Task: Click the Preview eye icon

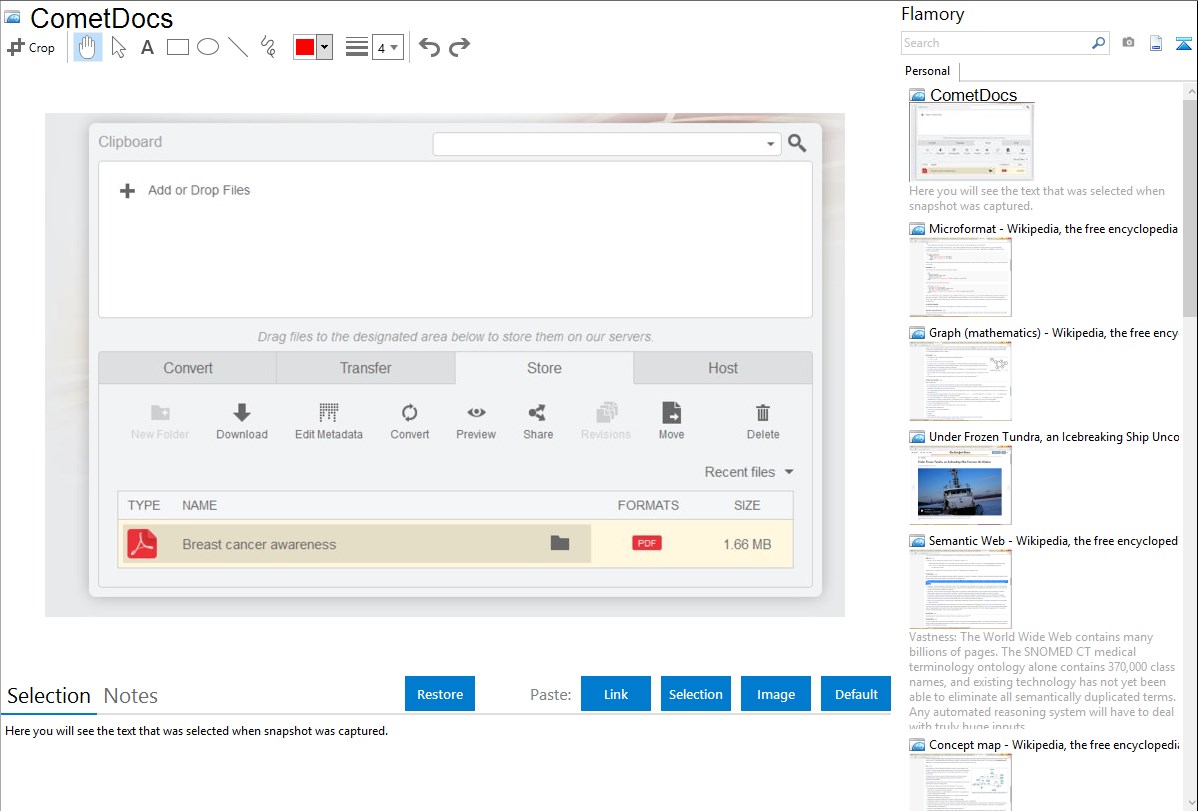Action: pos(476,413)
